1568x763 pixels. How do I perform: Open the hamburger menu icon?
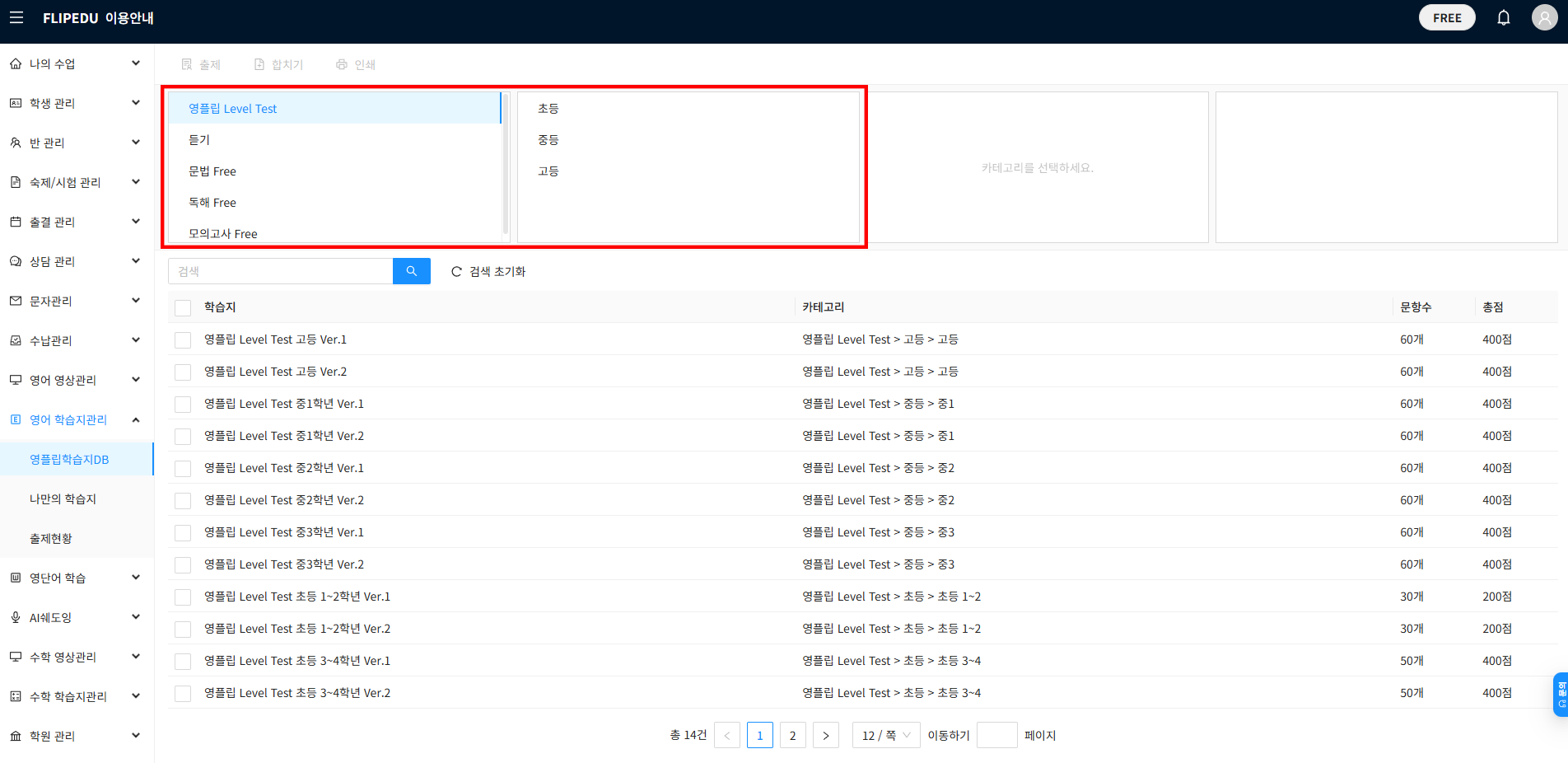(x=16, y=17)
